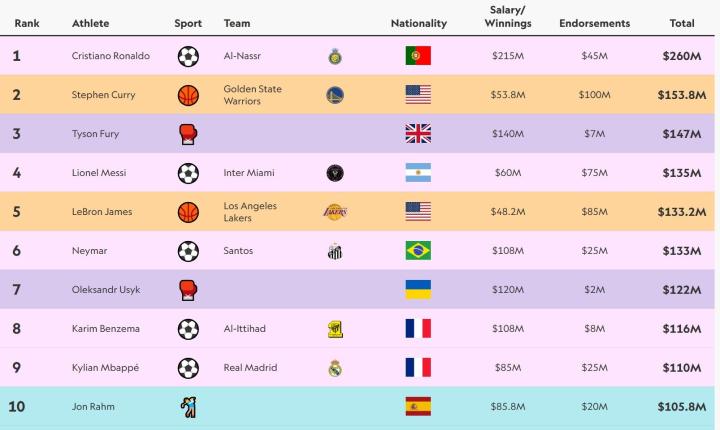Click the Total column header

point(682,22)
